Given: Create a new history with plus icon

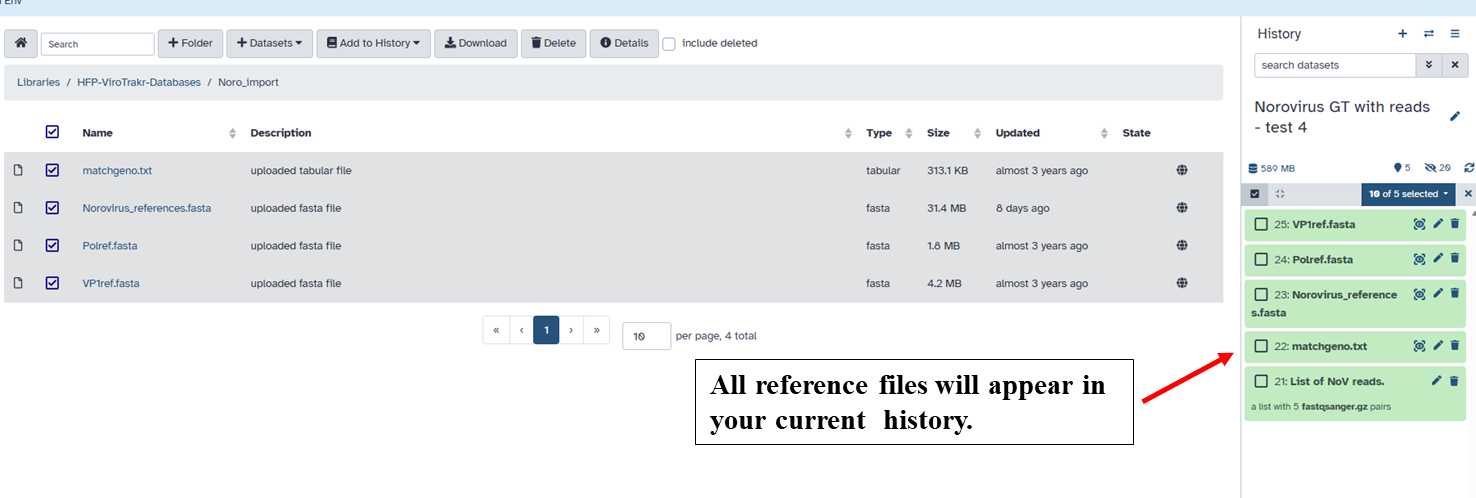Looking at the screenshot, I should [x=1402, y=34].
